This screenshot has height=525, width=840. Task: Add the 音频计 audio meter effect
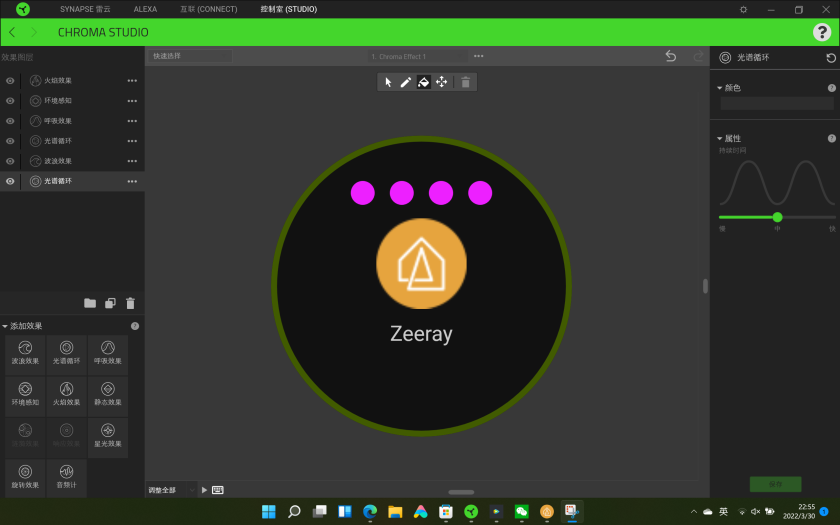click(x=66, y=478)
